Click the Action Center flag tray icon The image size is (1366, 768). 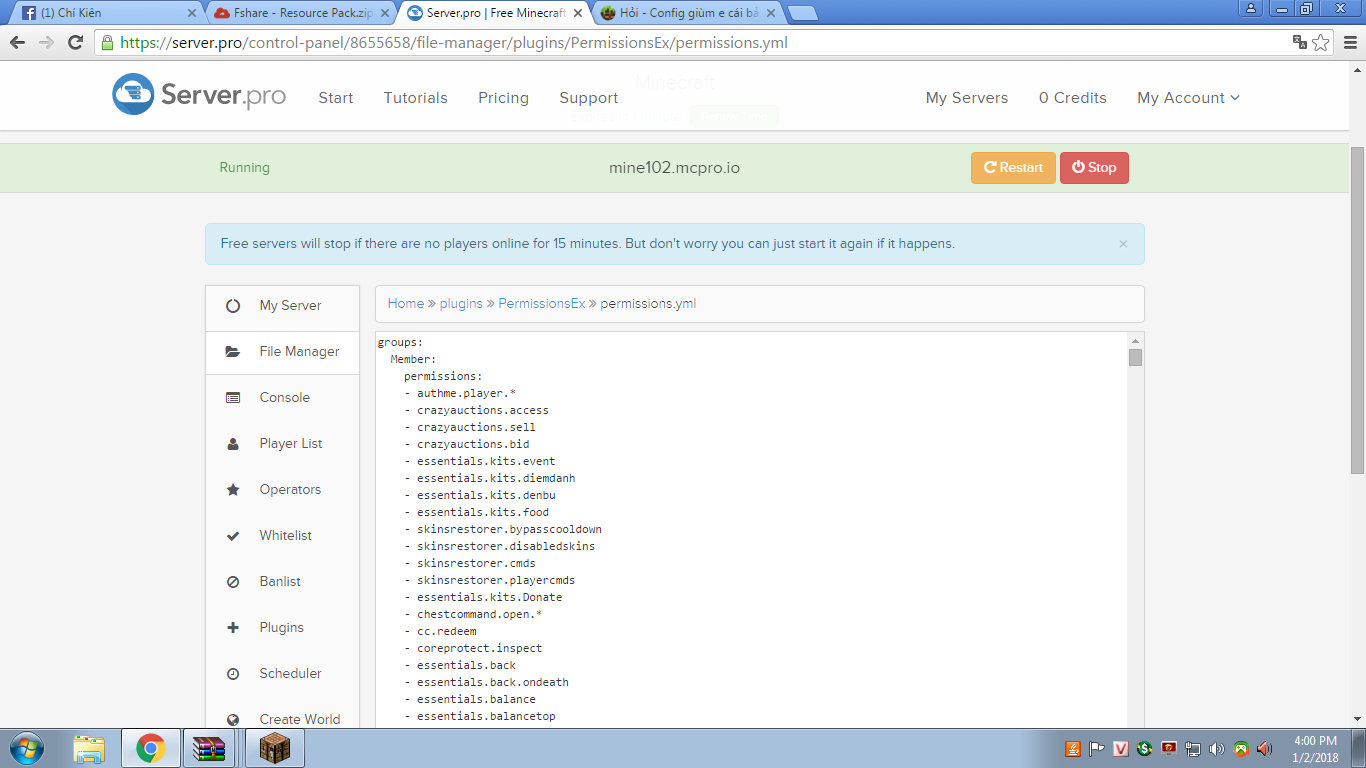1097,748
